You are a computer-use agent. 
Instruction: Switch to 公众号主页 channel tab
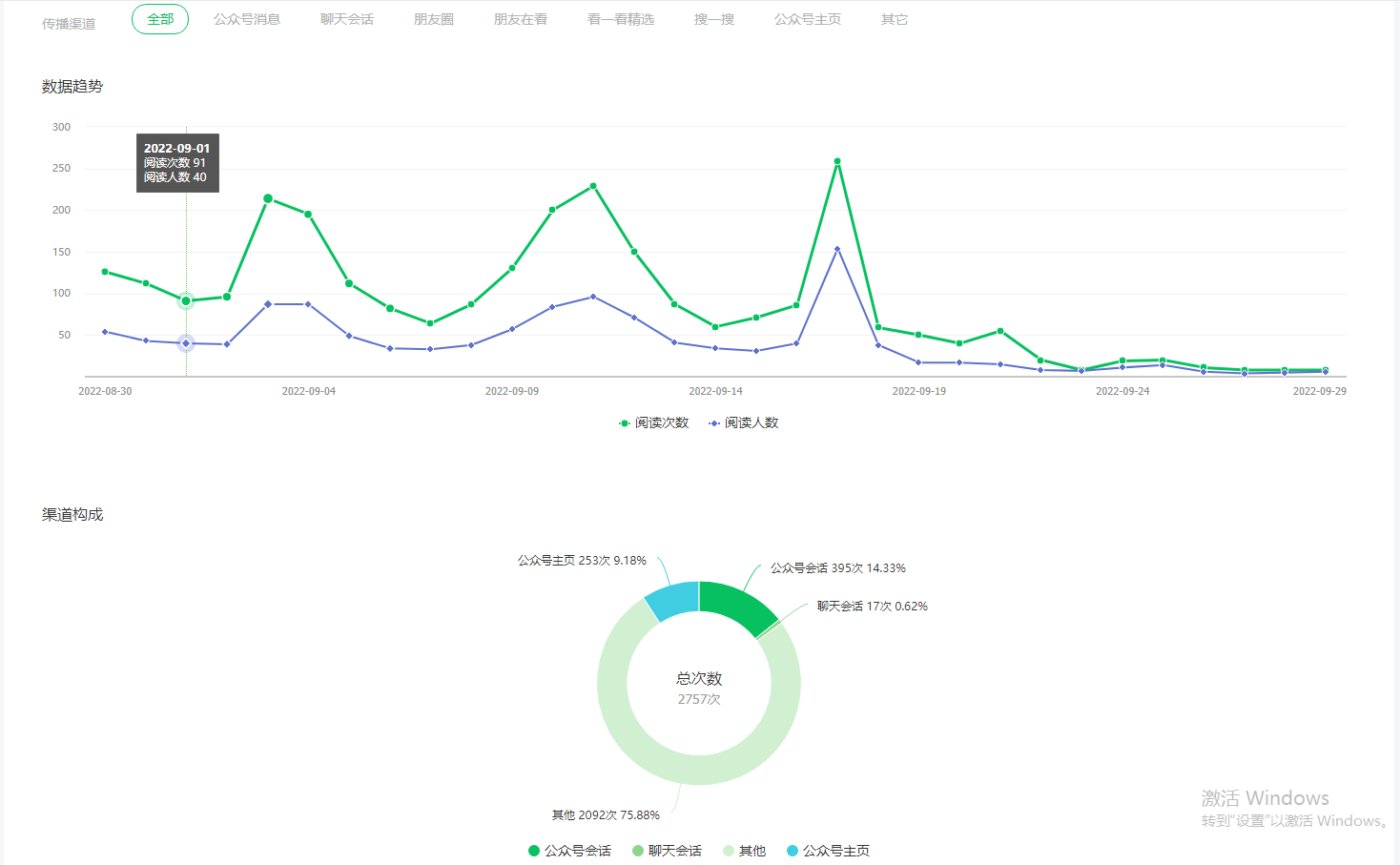[808, 19]
